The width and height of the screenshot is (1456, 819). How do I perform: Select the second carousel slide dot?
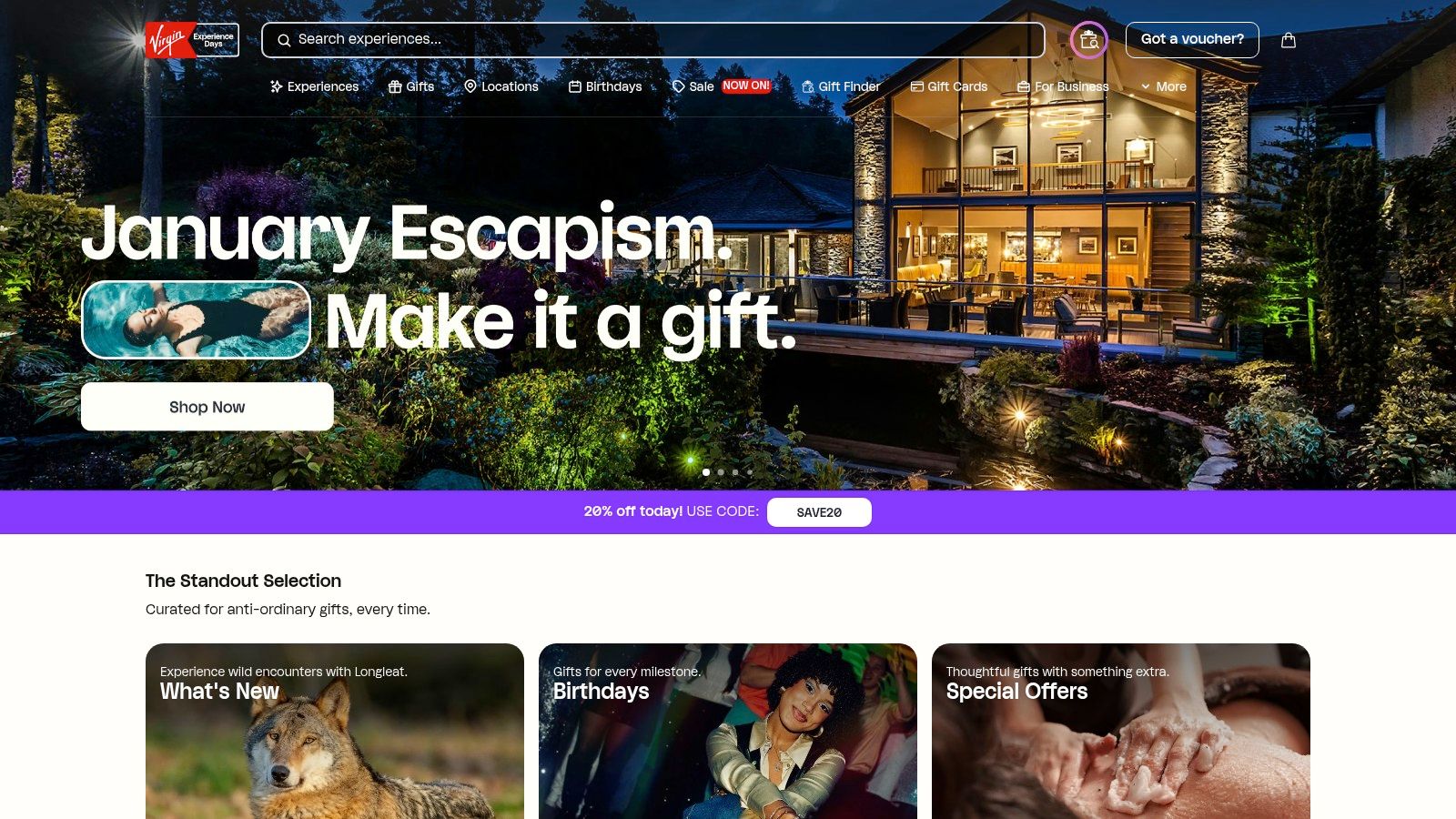721,472
